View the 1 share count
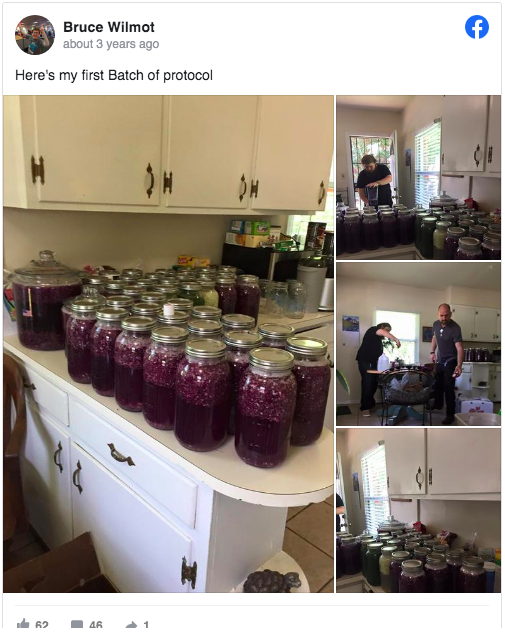 [146, 625]
